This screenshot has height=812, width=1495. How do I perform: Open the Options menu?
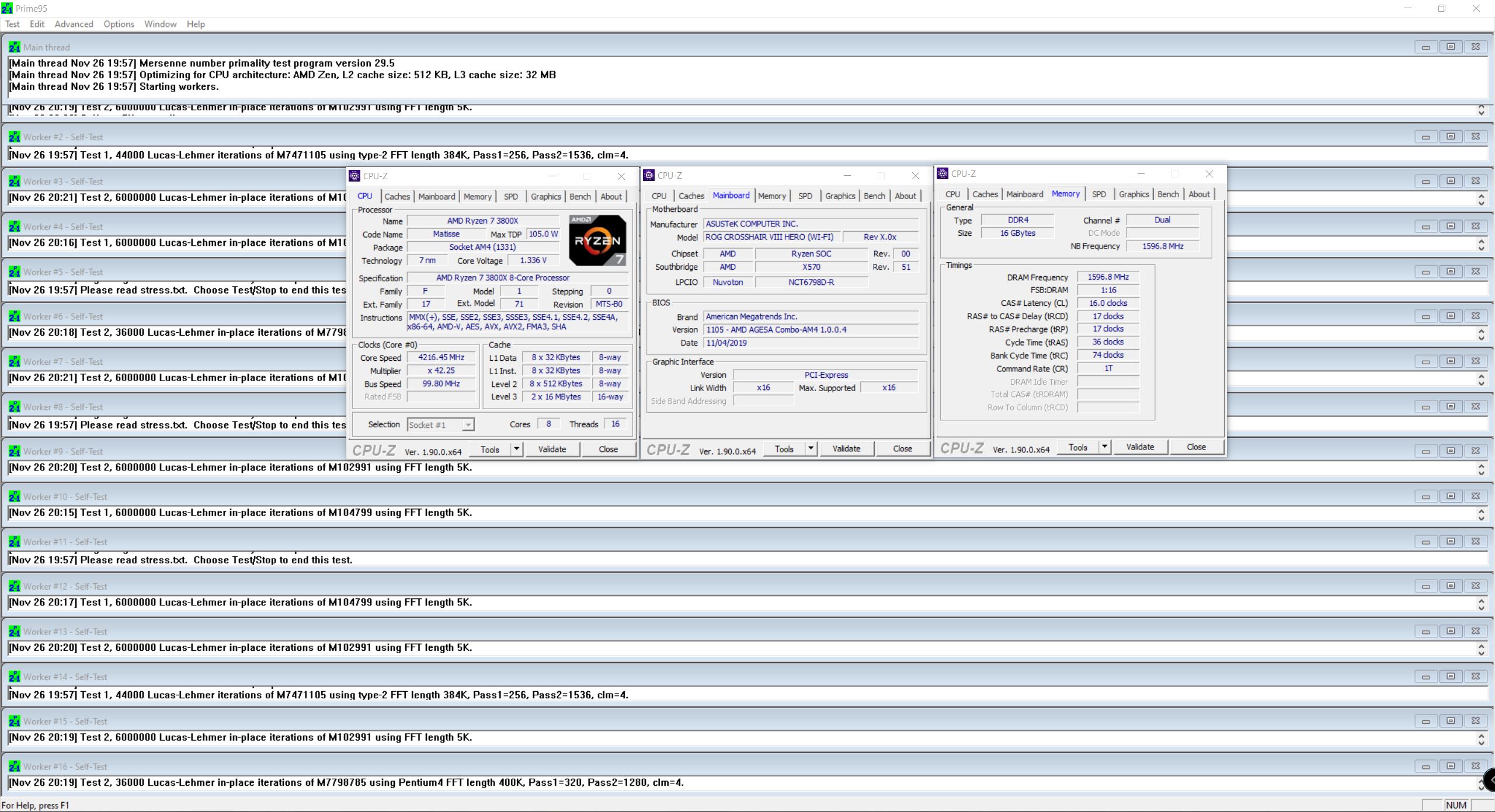tap(119, 24)
